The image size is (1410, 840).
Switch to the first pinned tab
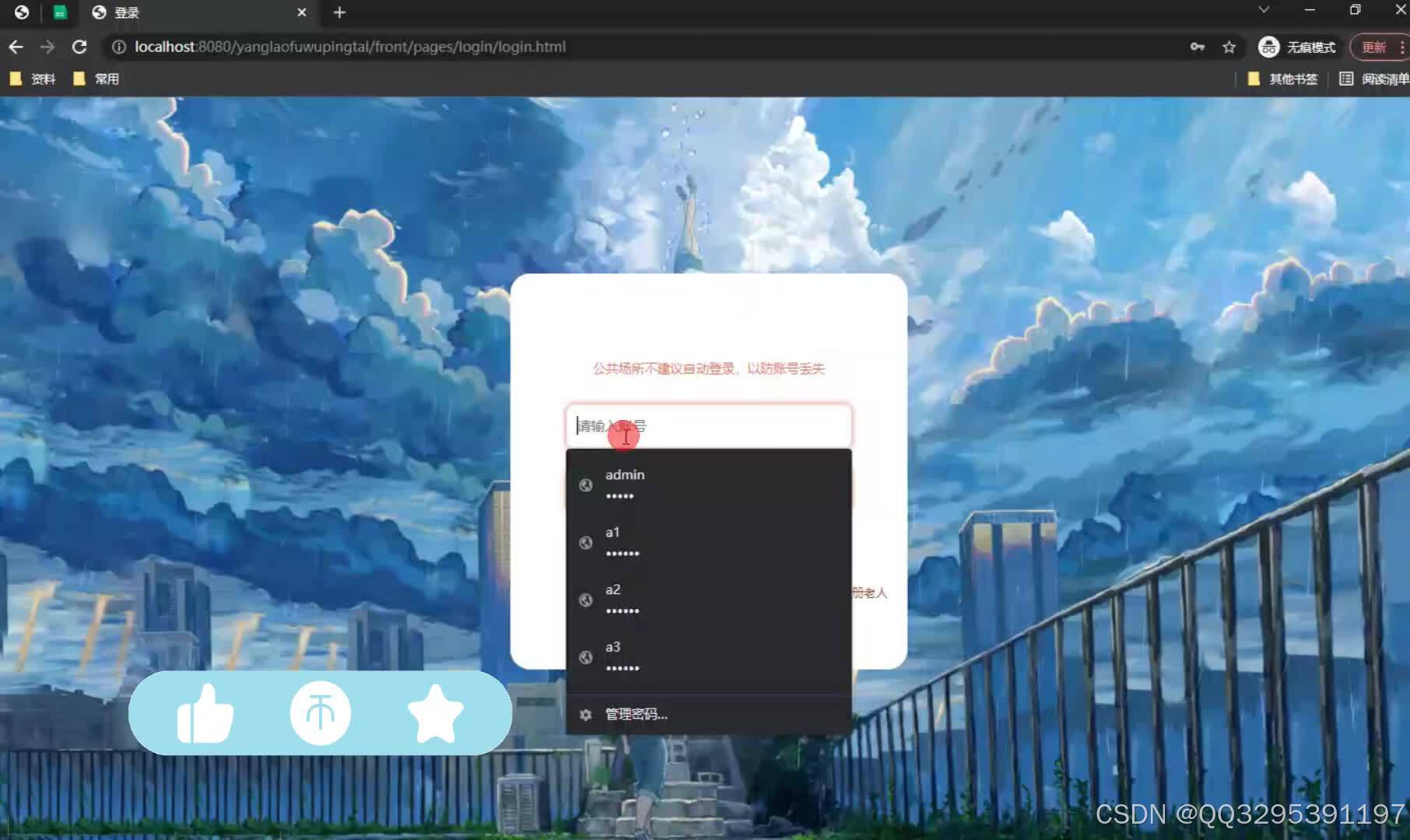[x=22, y=12]
